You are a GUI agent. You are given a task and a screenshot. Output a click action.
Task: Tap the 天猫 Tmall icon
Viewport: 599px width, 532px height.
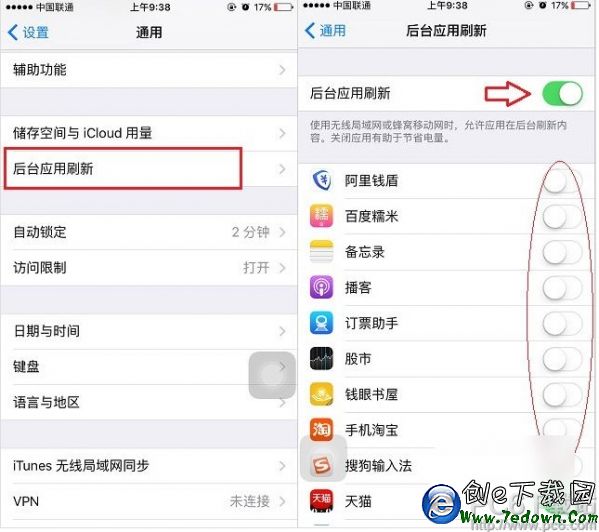point(321,501)
